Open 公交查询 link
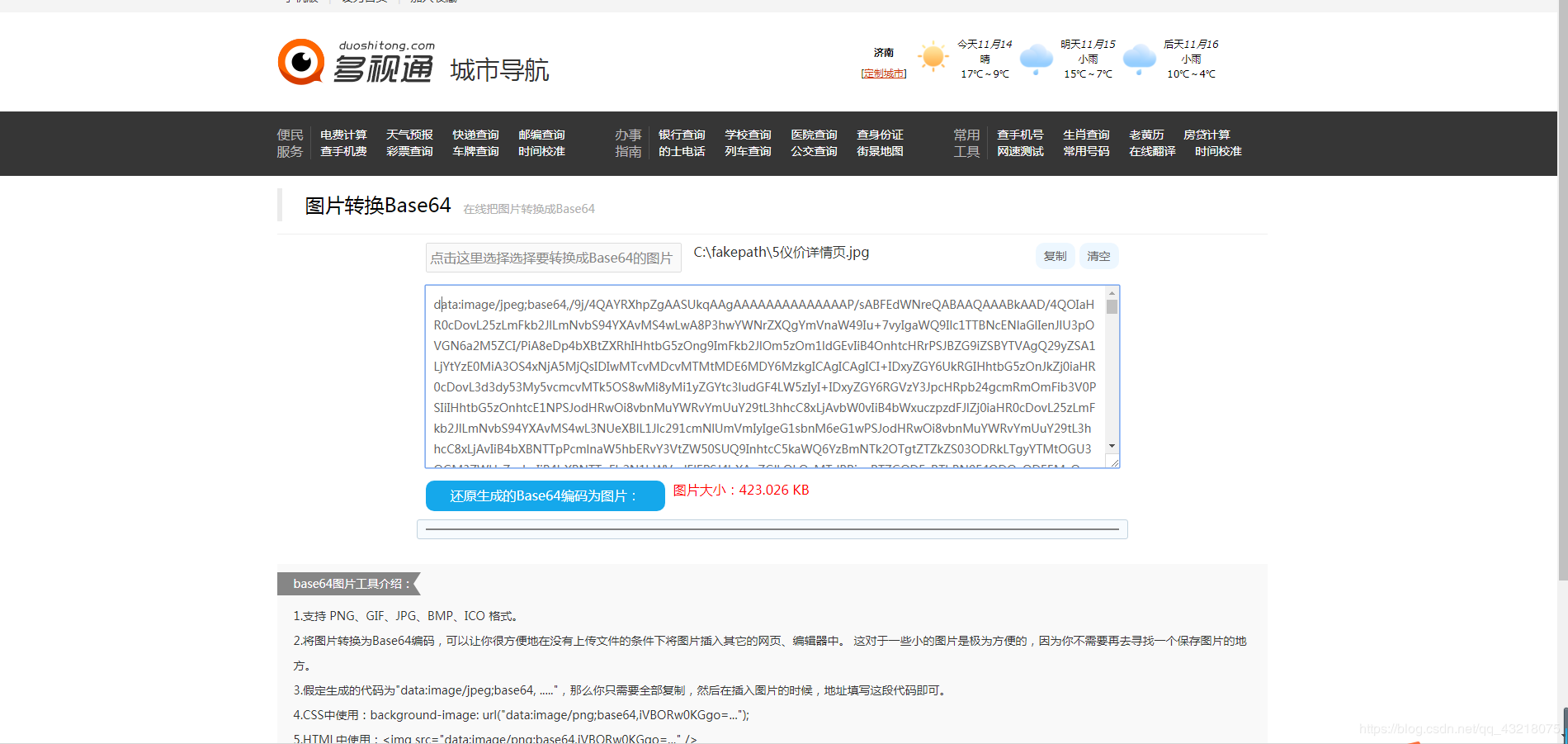 [x=814, y=151]
